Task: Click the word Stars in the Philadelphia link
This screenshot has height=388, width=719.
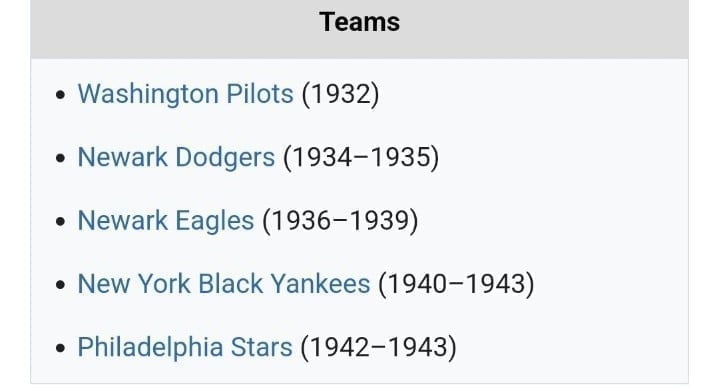Action: [261, 347]
